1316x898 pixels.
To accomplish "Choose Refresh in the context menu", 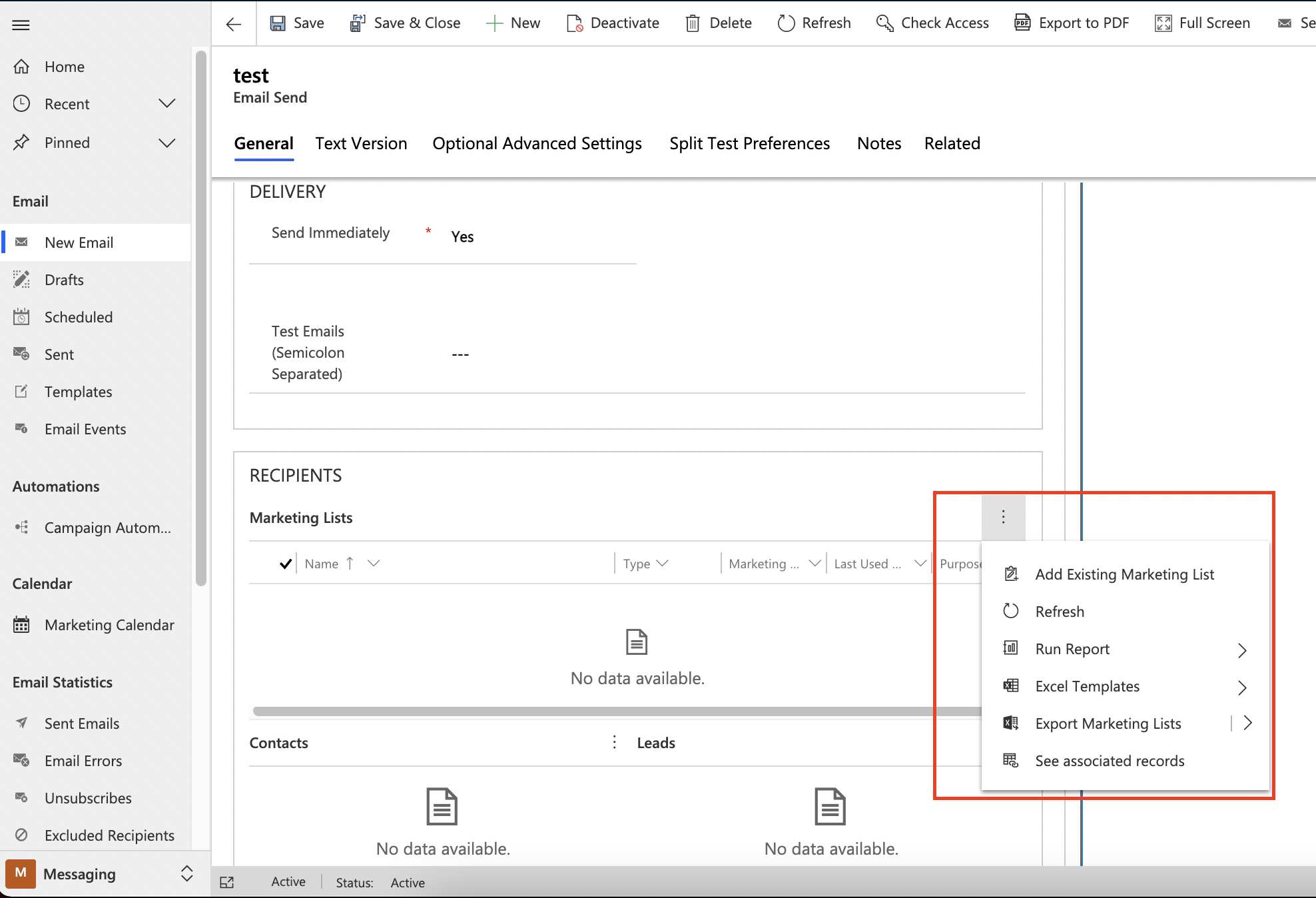I will [1125, 612].
